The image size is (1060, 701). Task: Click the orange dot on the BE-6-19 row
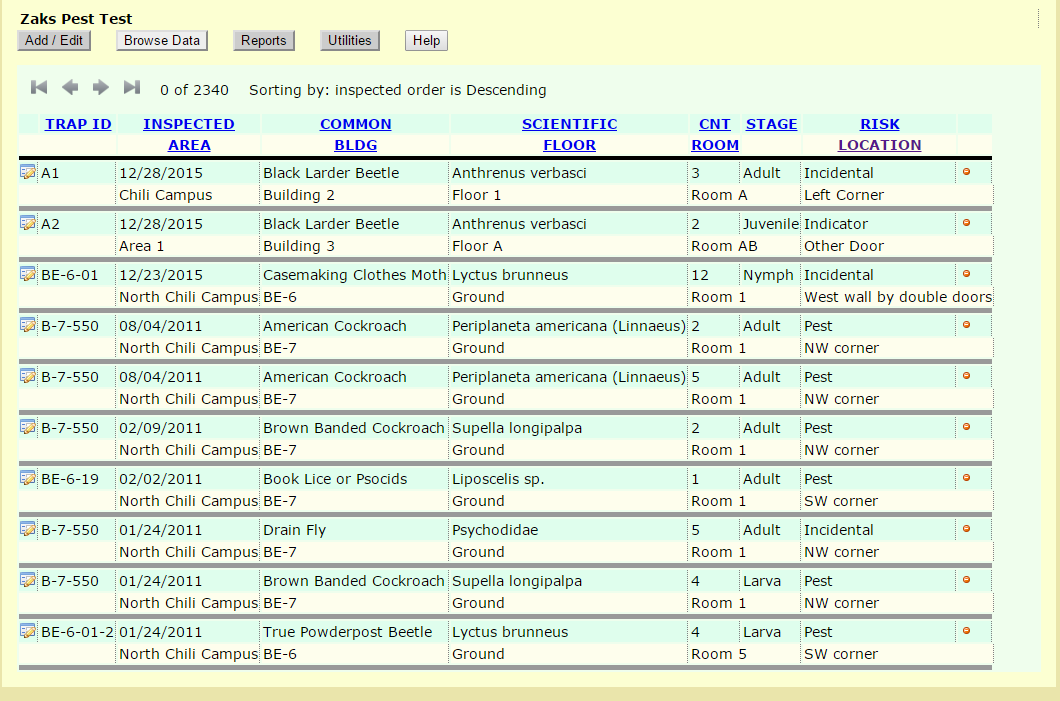[x=967, y=478]
